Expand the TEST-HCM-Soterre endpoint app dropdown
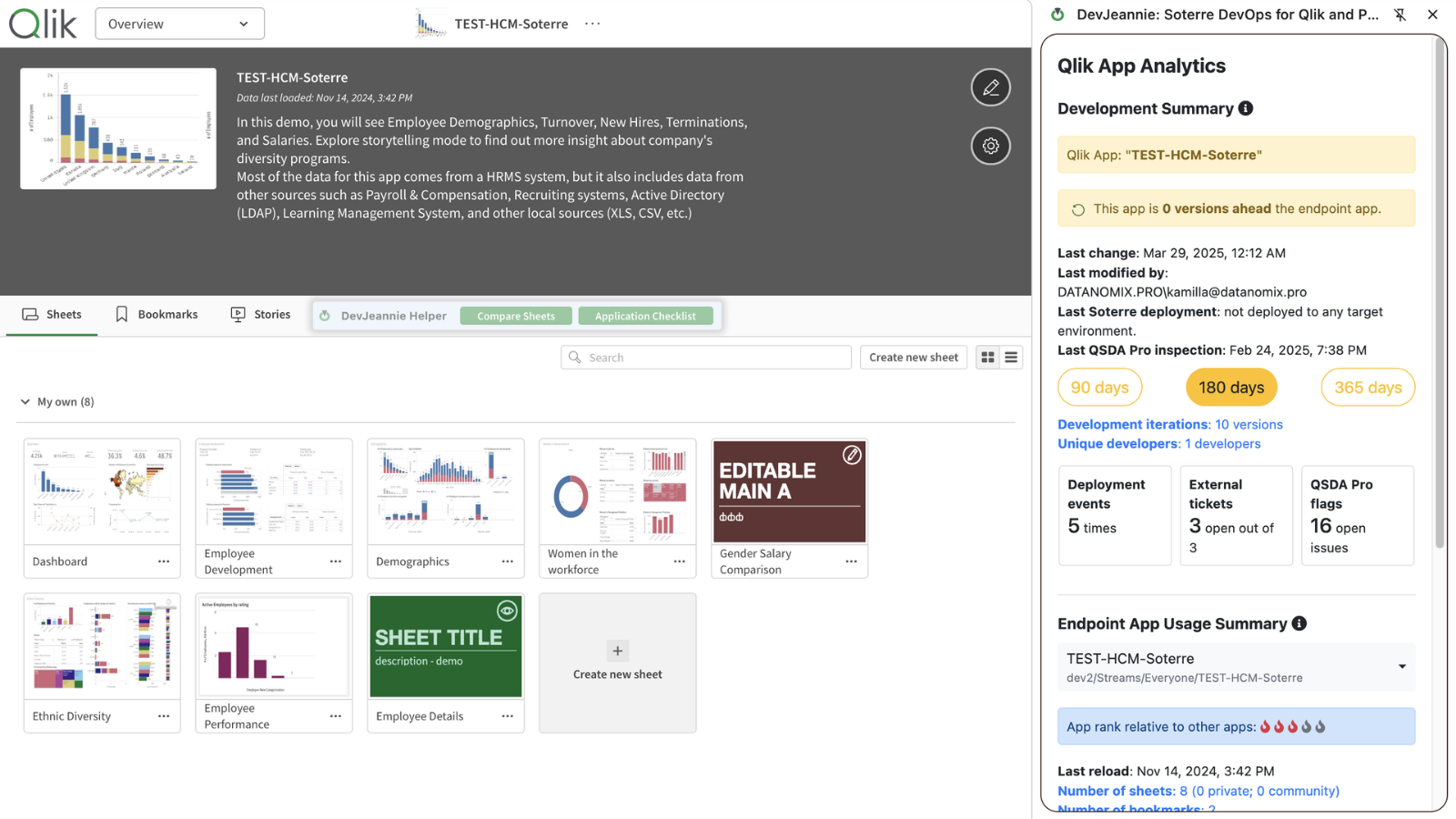 [x=1401, y=667]
